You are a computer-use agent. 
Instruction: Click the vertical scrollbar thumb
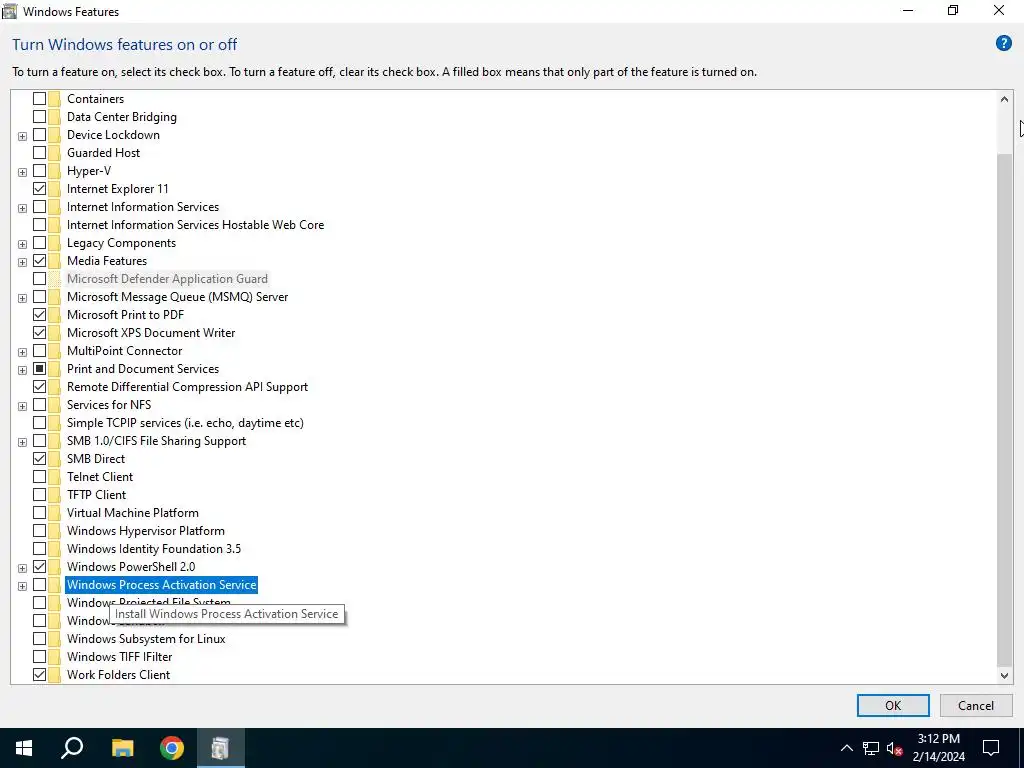pos(1004,410)
